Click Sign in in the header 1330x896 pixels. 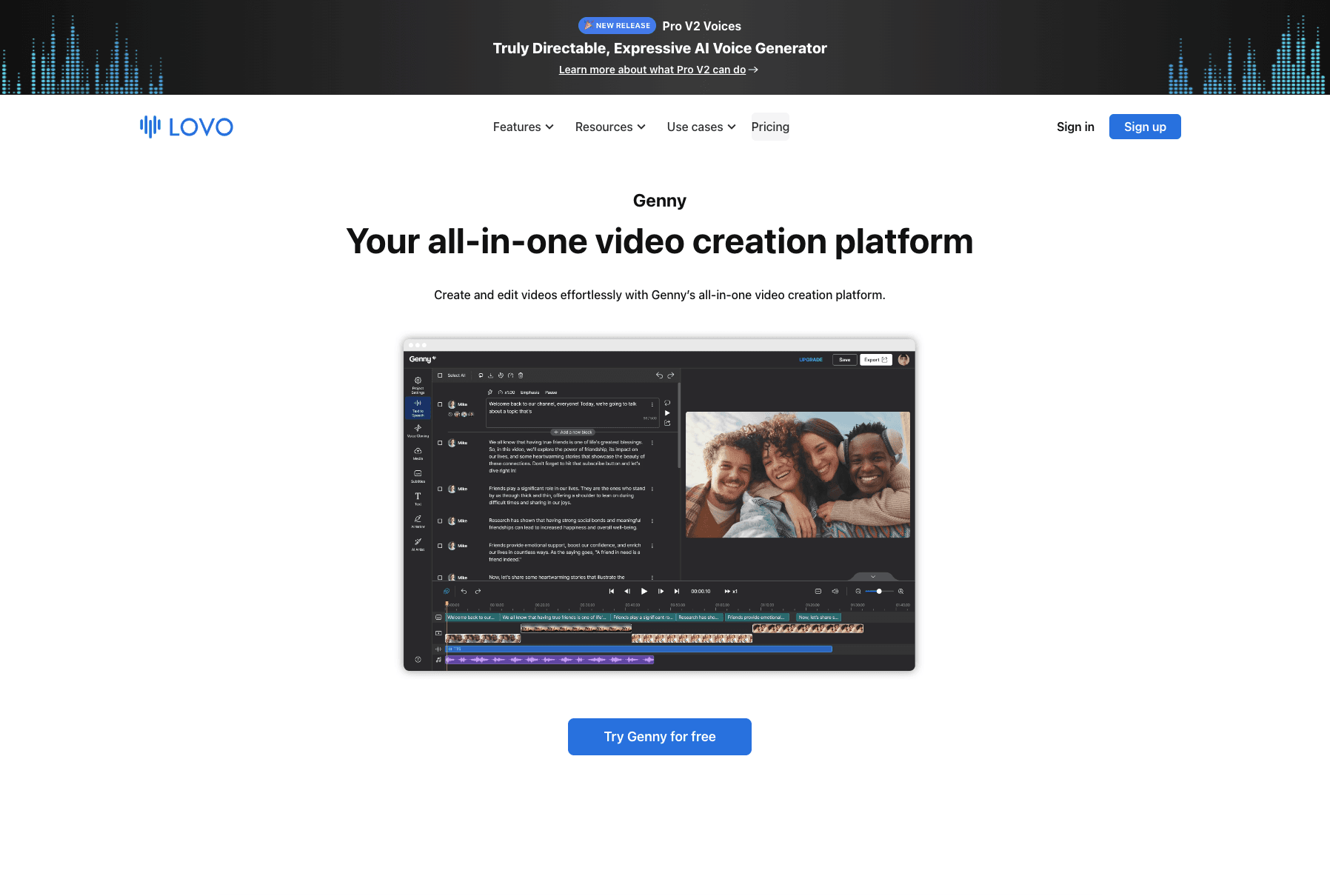click(1075, 127)
